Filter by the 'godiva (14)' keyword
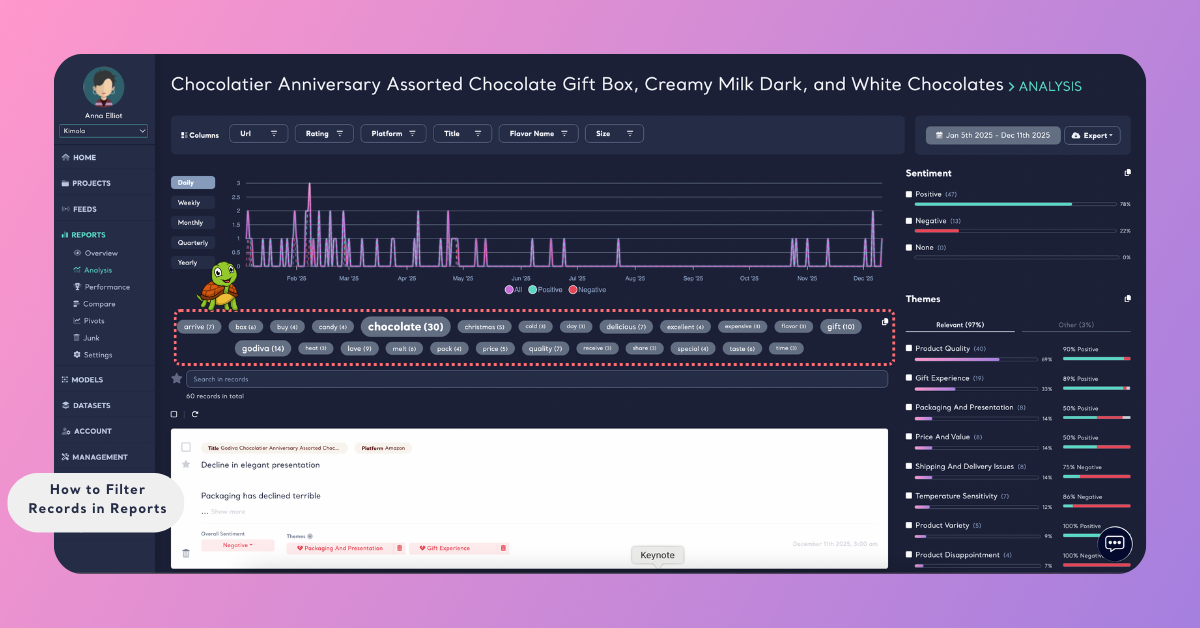This screenshot has width=1200, height=628. pyautogui.click(x=265, y=348)
